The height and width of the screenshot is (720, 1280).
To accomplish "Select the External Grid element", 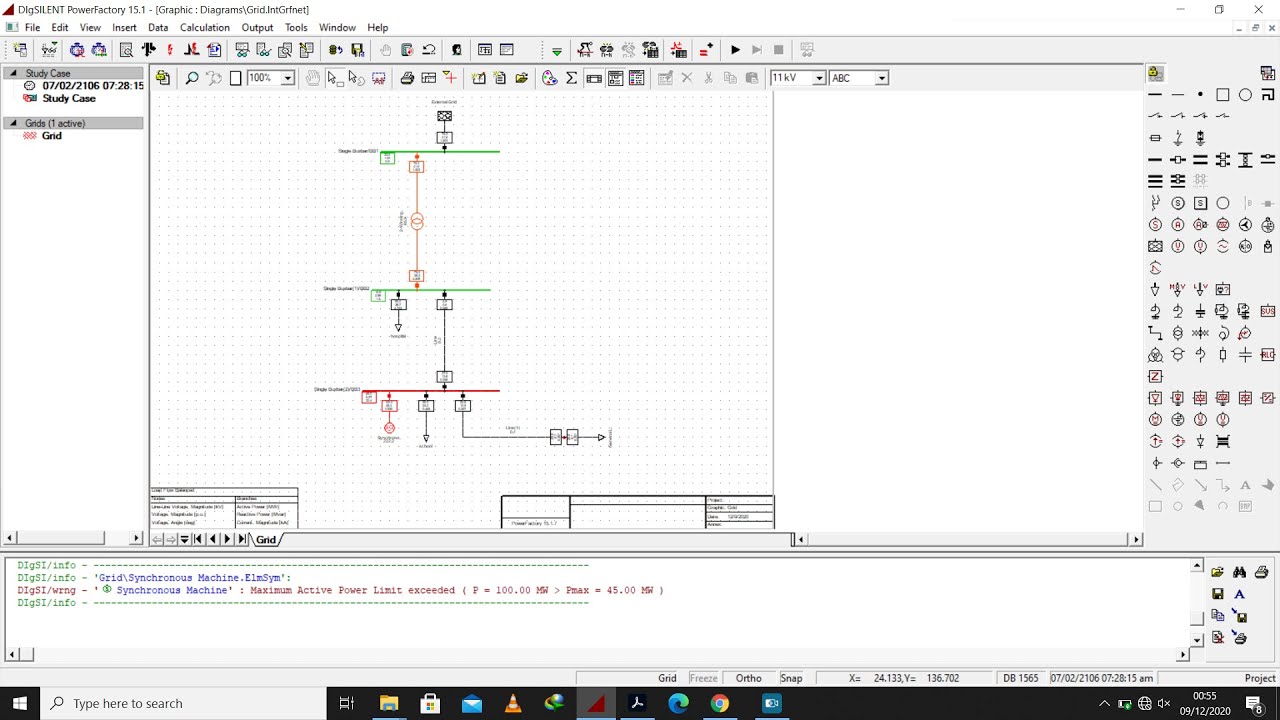I will click(x=1155, y=246).
